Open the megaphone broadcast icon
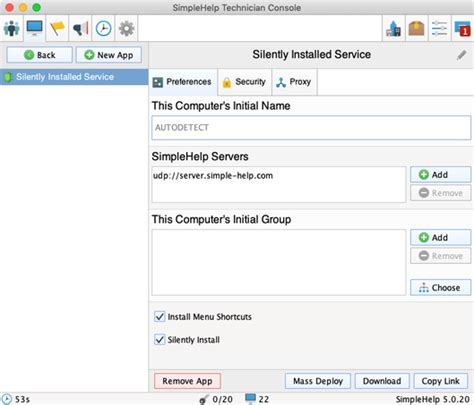This screenshot has width=474, height=405. 80,28
